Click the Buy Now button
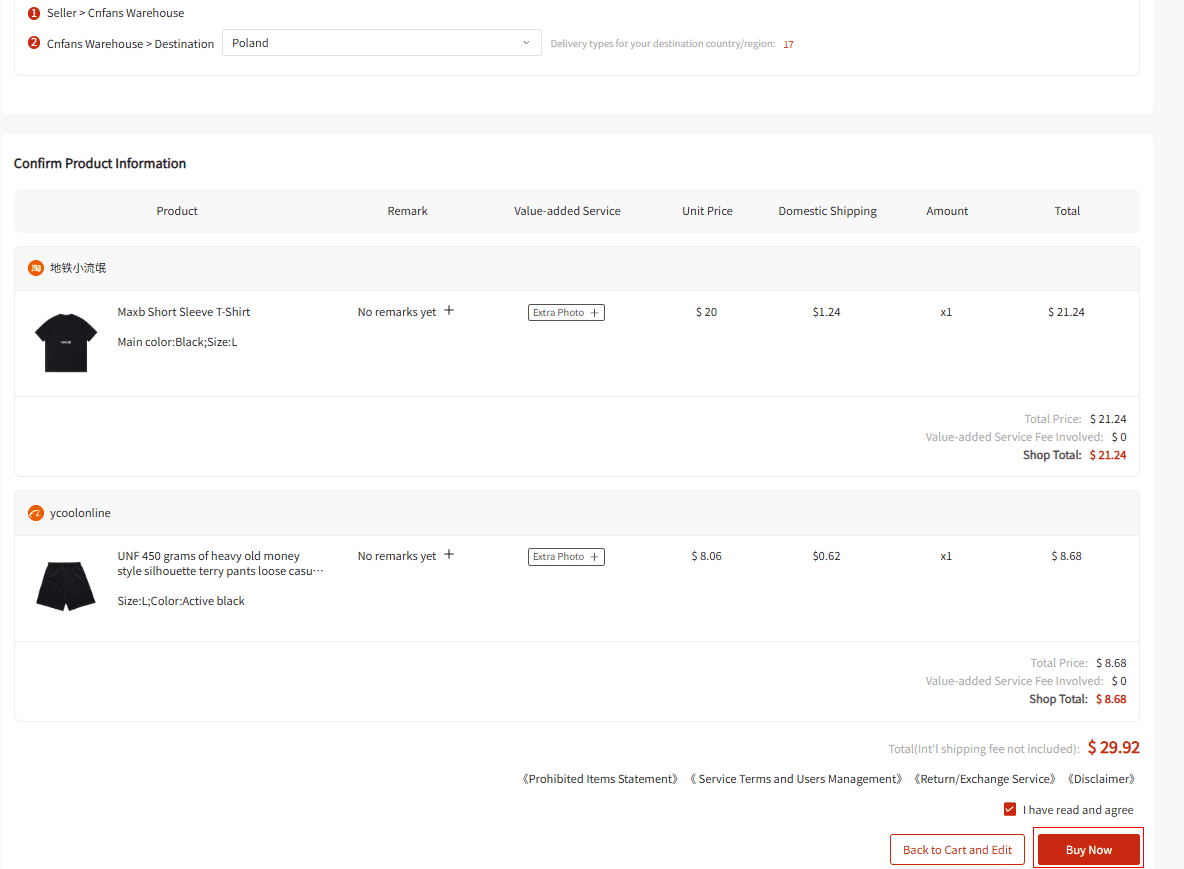 coord(1088,850)
